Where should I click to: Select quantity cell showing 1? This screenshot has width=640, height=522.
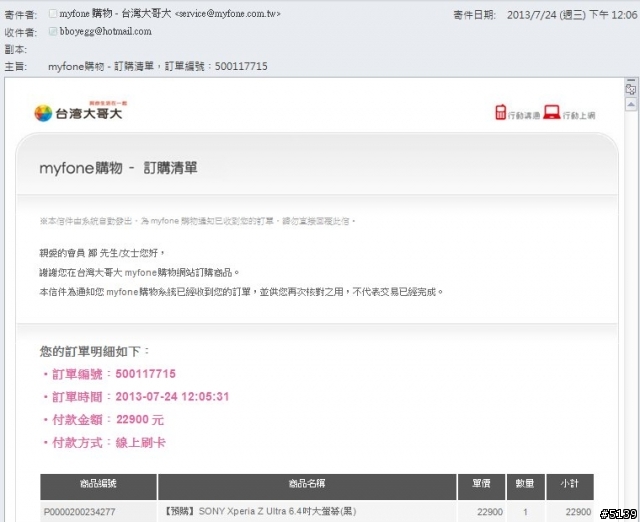(525, 512)
